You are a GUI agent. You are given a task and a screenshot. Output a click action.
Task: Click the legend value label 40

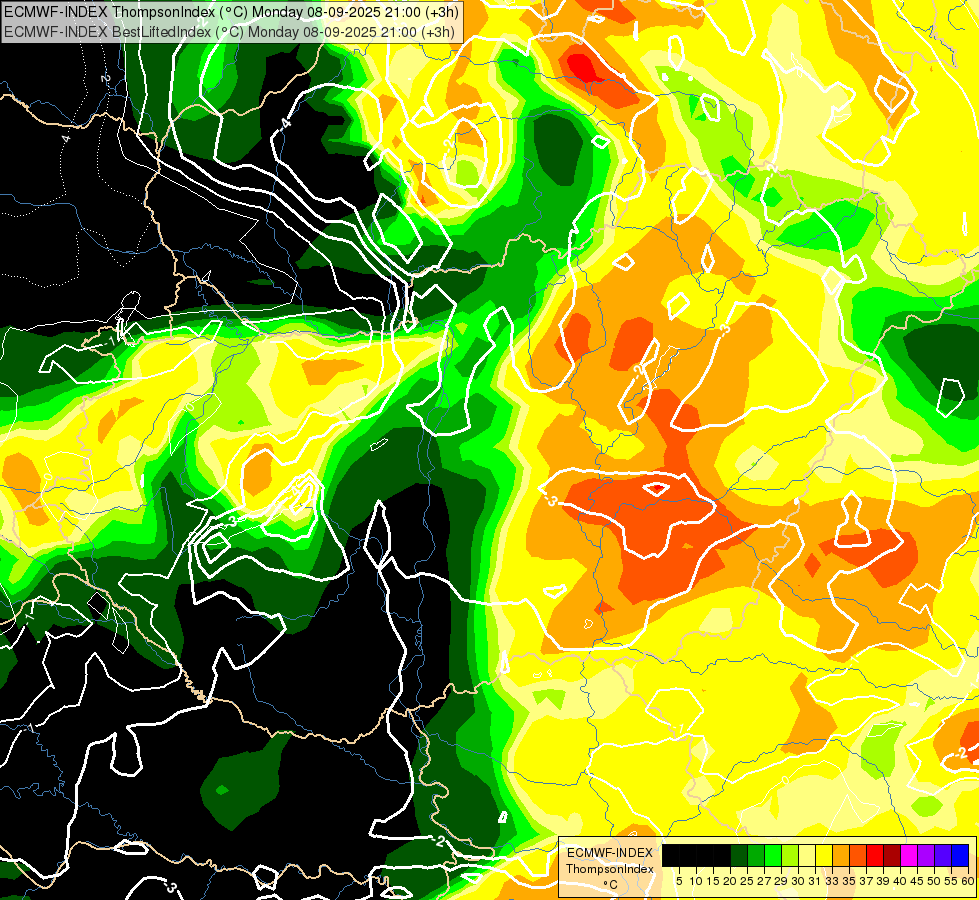click(900, 881)
